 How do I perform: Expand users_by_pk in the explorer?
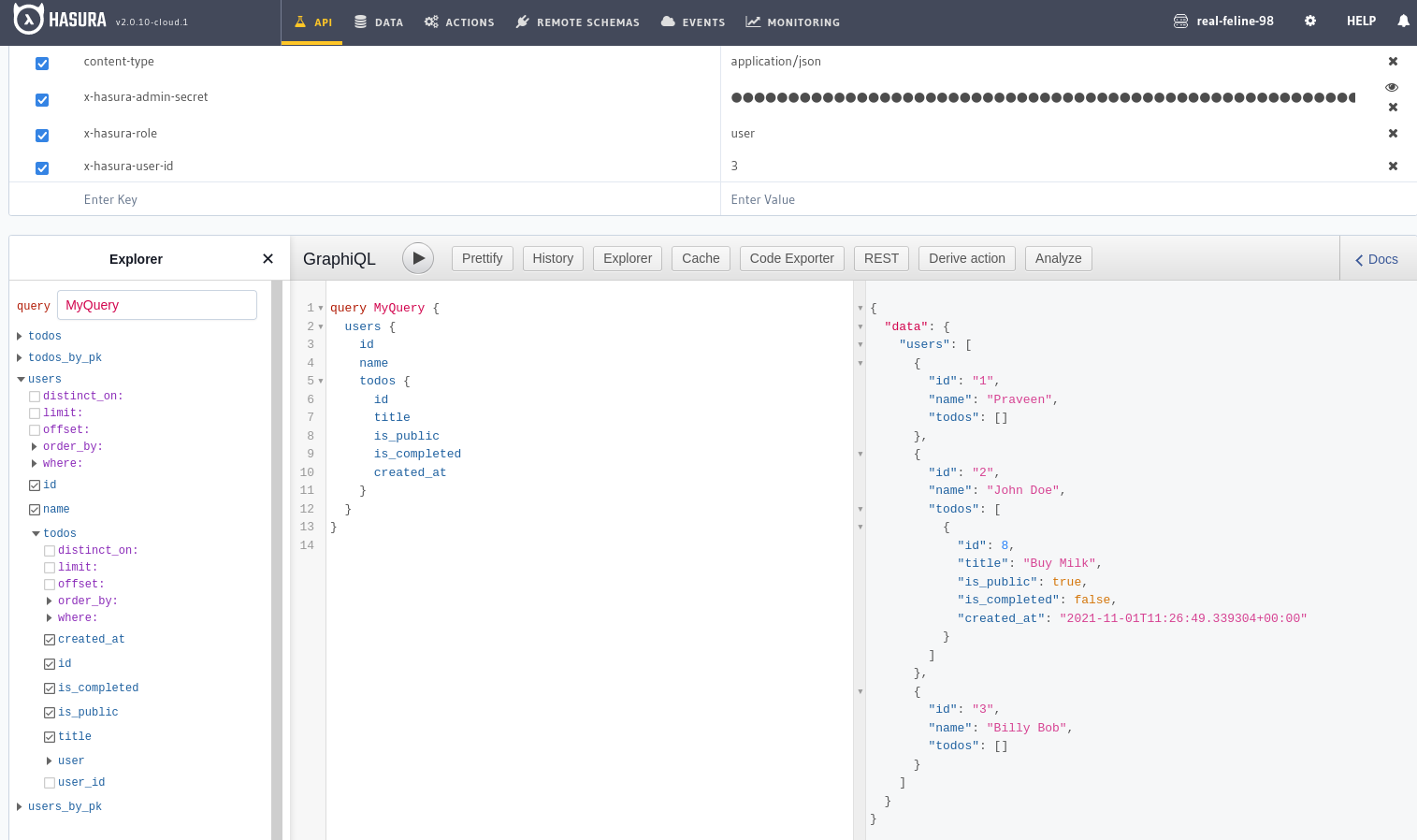click(x=20, y=806)
